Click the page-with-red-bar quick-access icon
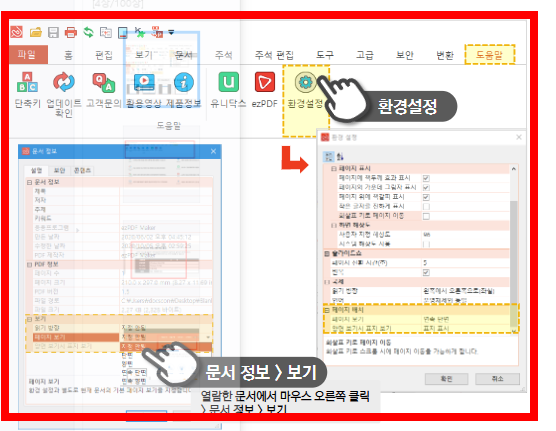Image resolution: width=556 pixels, height=431 pixels. coord(123,32)
